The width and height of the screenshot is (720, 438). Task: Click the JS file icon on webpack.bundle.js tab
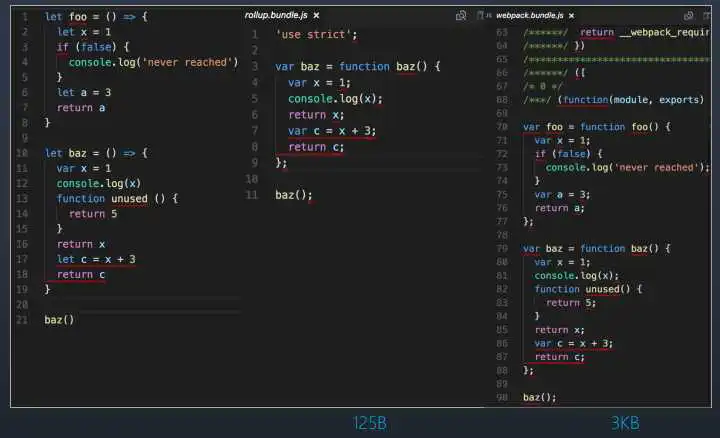click(x=488, y=16)
